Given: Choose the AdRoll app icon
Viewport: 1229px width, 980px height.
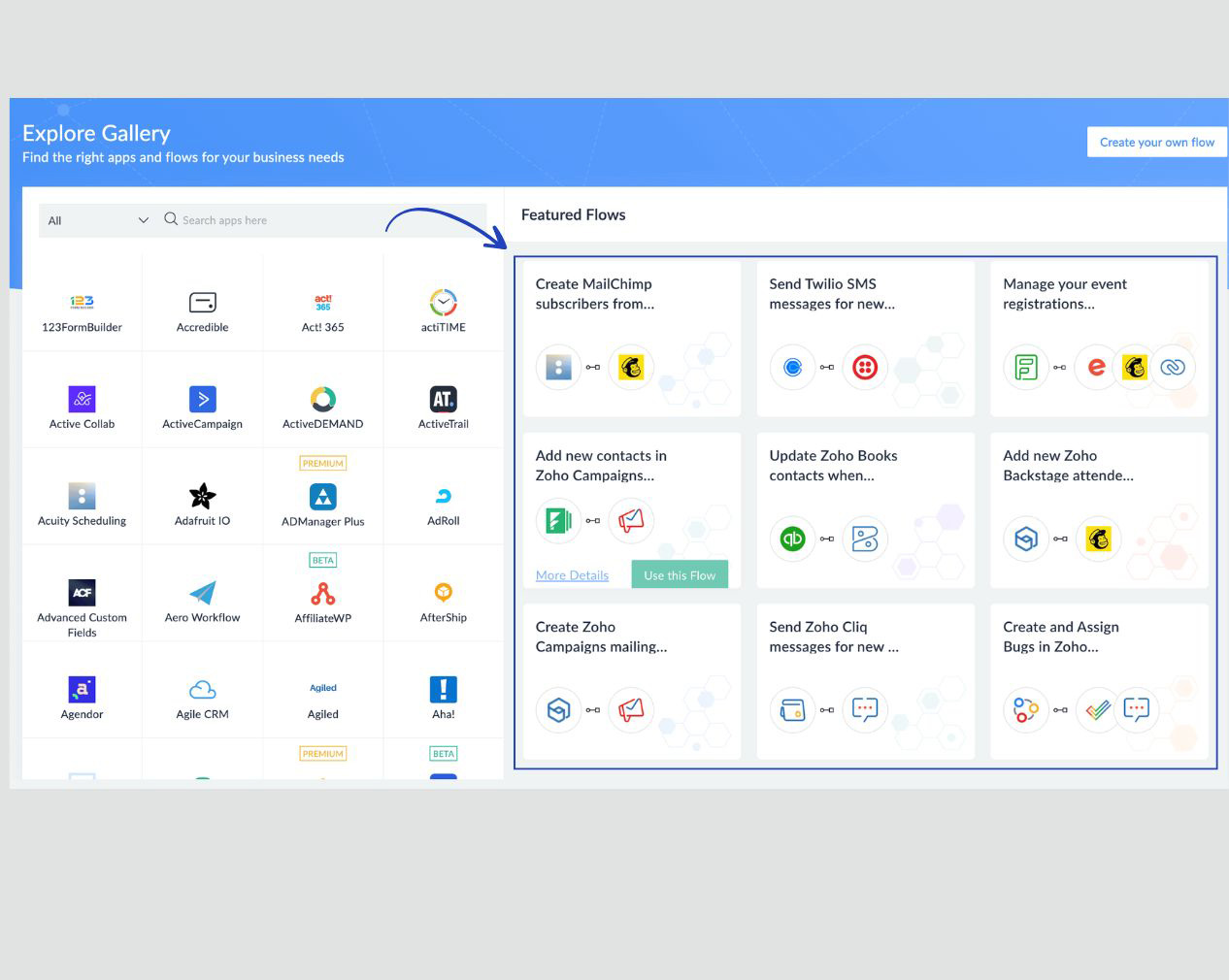Looking at the screenshot, I should [443, 496].
